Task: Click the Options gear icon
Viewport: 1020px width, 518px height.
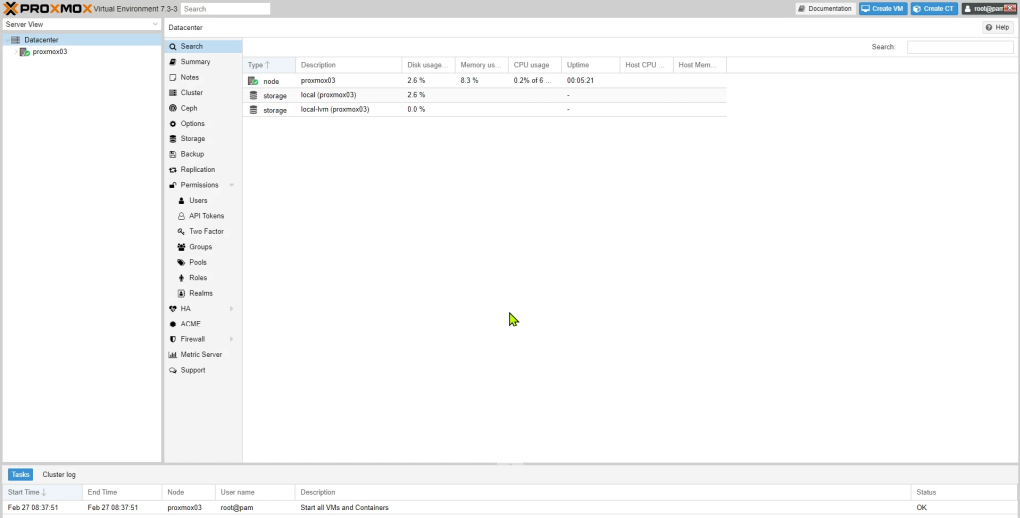Action: pyautogui.click(x=172, y=124)
